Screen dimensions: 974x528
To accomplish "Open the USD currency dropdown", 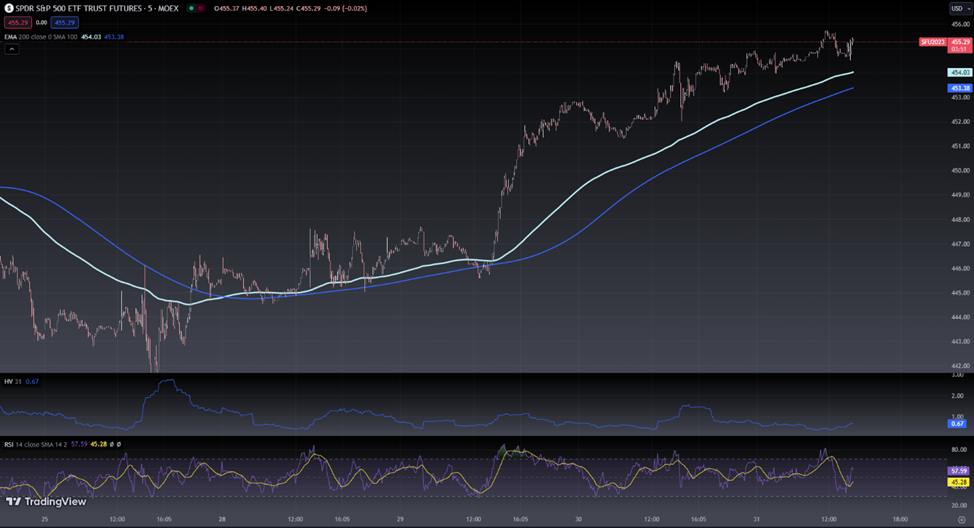I will point(960,9).
